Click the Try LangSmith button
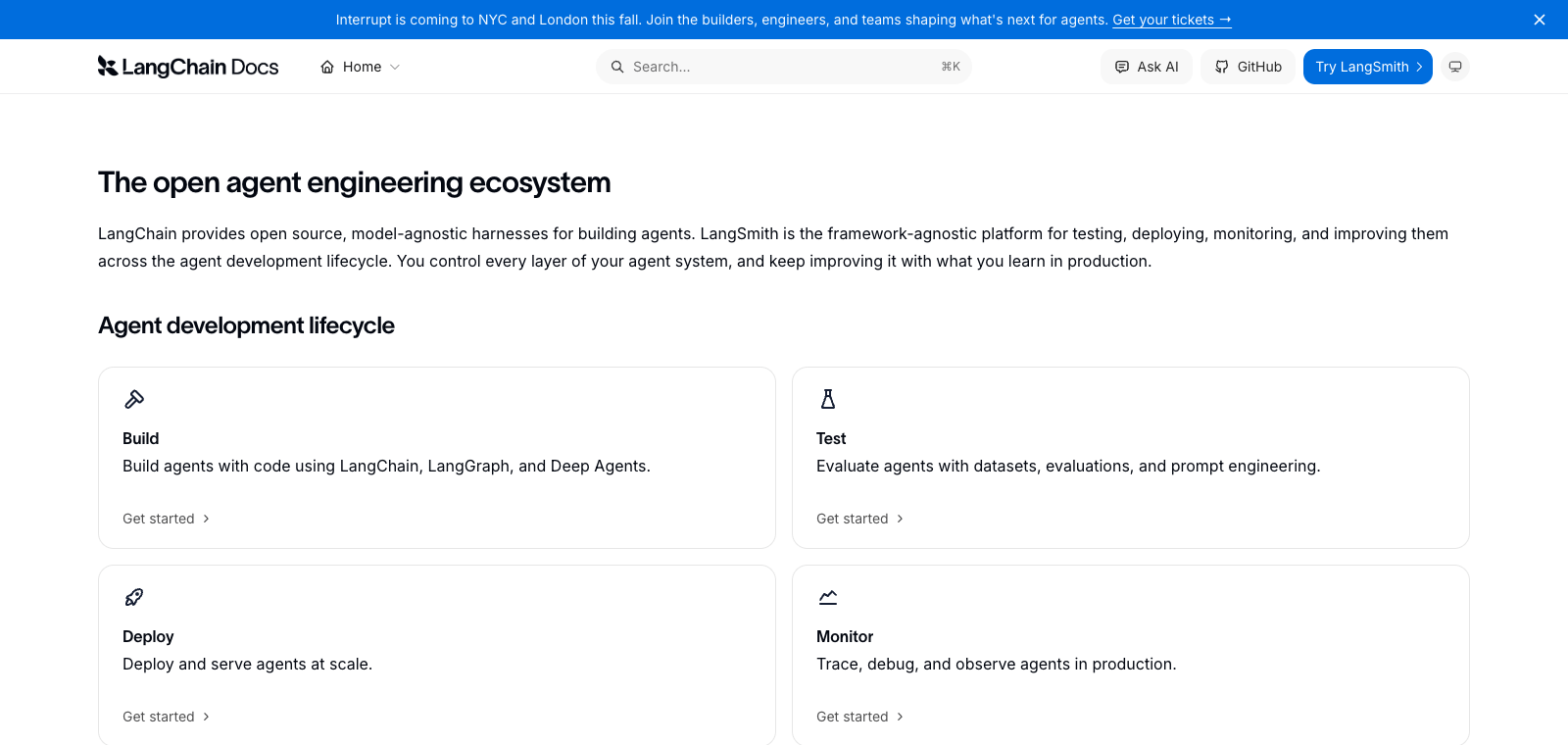 pyautogui.click(x=1368, y=67)
